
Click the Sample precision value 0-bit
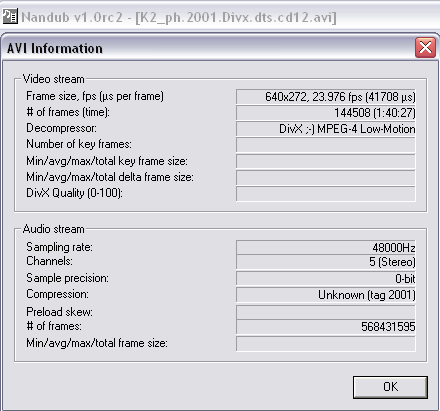tap(326, 278)
